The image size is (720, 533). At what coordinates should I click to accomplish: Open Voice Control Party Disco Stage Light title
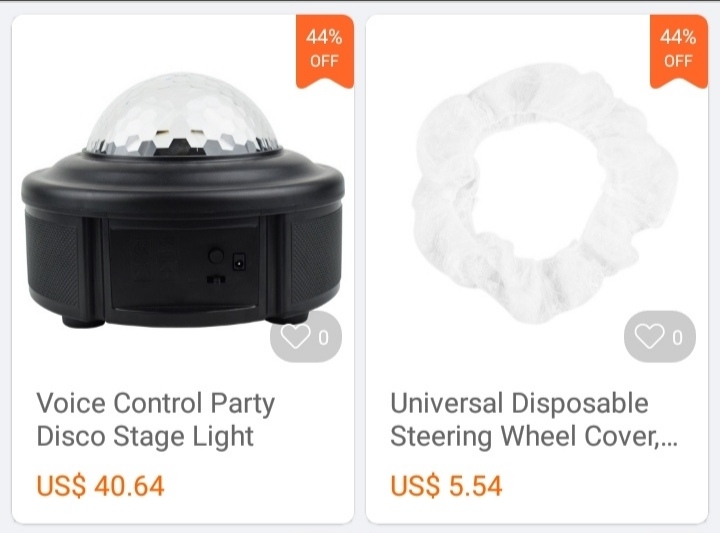point(156,420)
